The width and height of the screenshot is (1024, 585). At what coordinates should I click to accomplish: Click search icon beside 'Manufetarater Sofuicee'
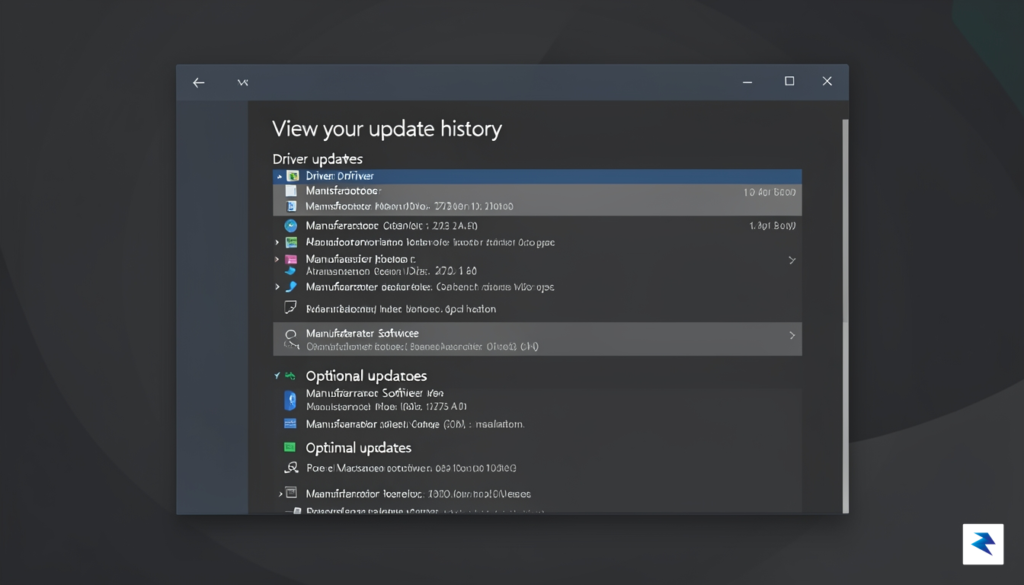coord(291,338)
